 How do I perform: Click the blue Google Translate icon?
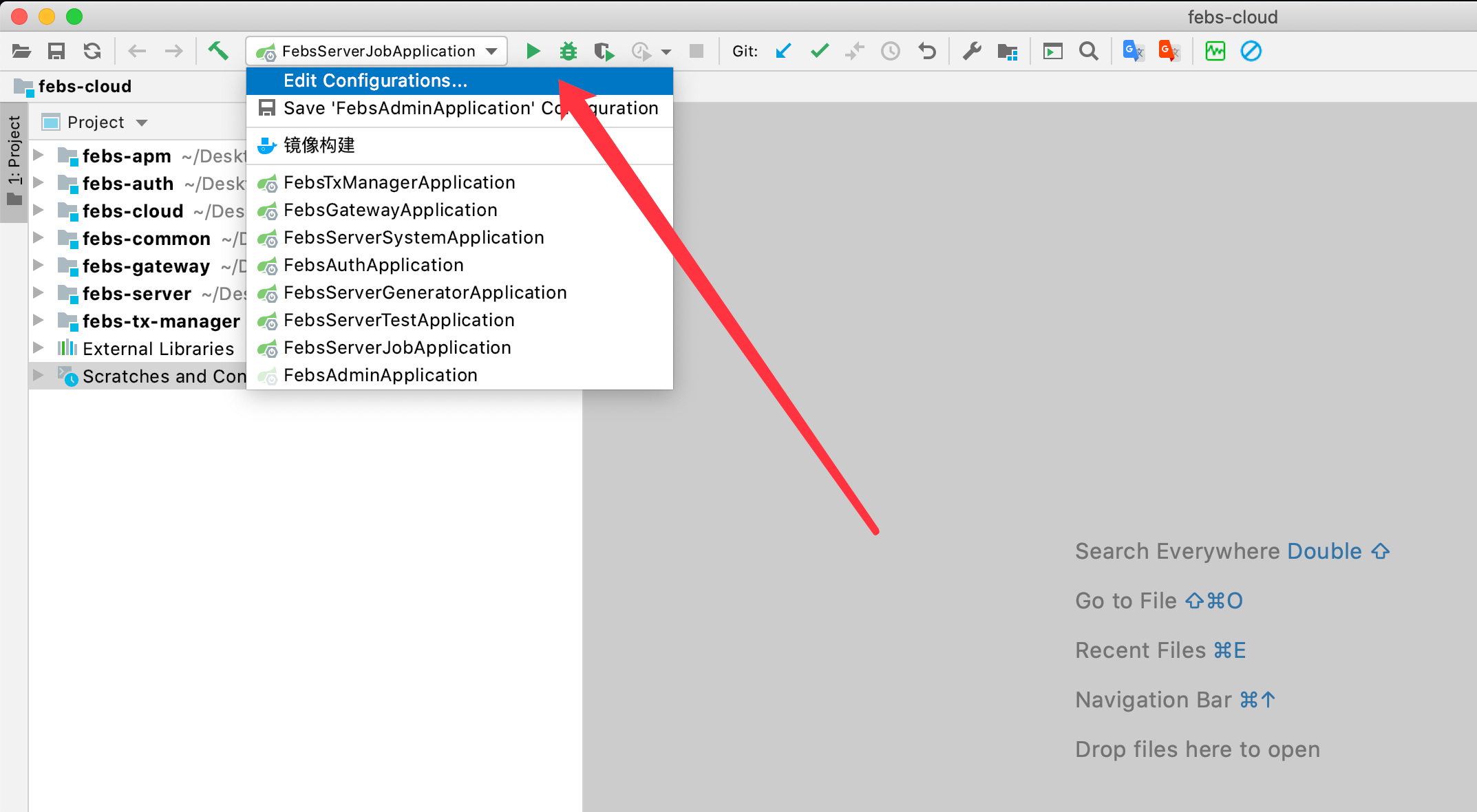[x=1134, y=51]
